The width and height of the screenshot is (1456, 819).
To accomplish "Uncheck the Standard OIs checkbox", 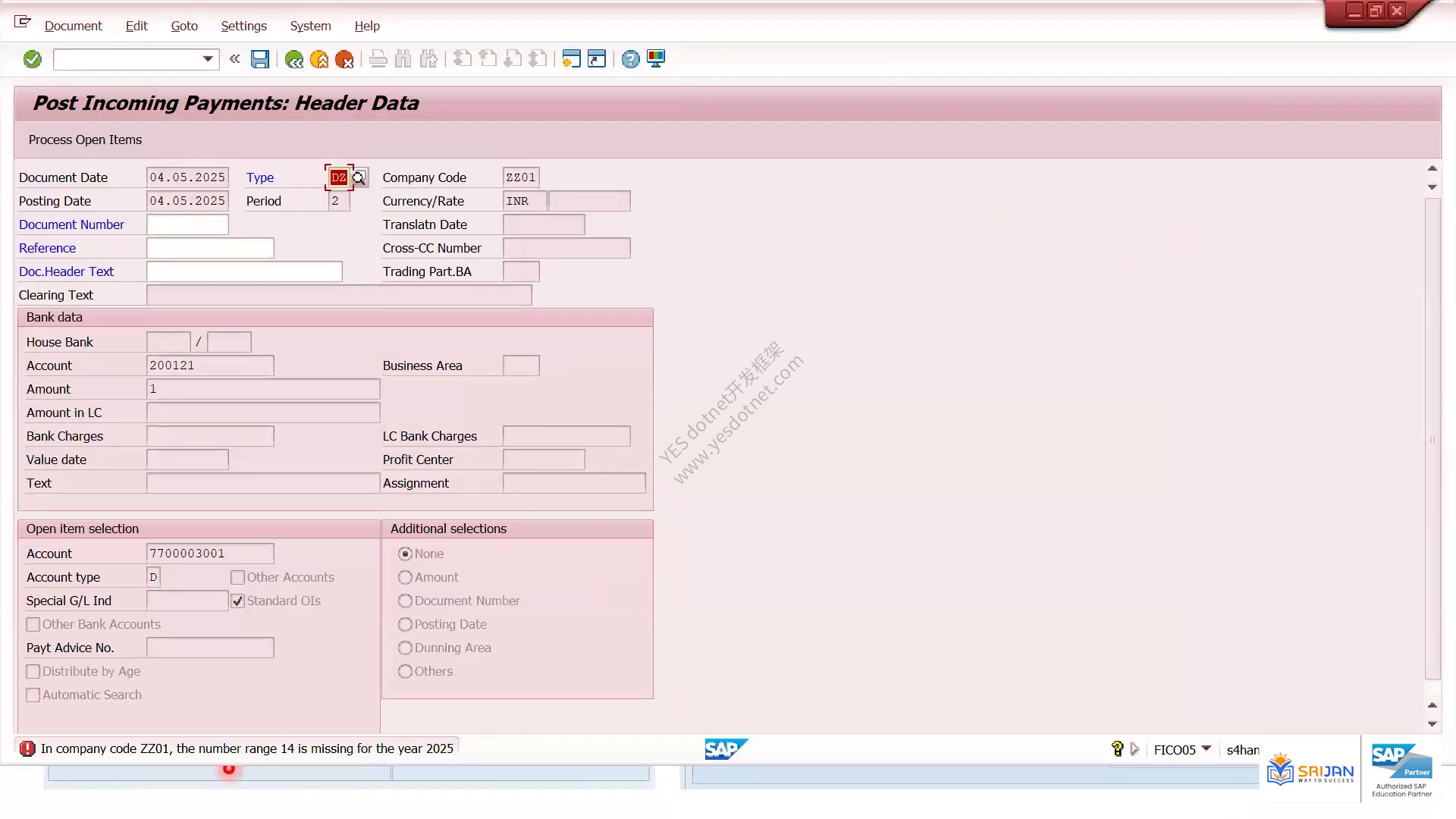I will [237, 601].
